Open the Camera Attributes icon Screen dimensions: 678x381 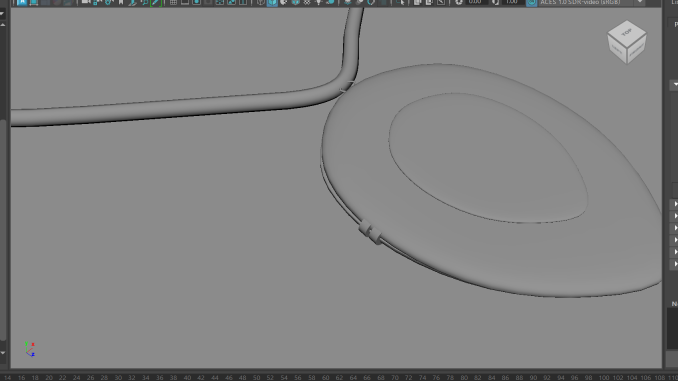[109, 2]
